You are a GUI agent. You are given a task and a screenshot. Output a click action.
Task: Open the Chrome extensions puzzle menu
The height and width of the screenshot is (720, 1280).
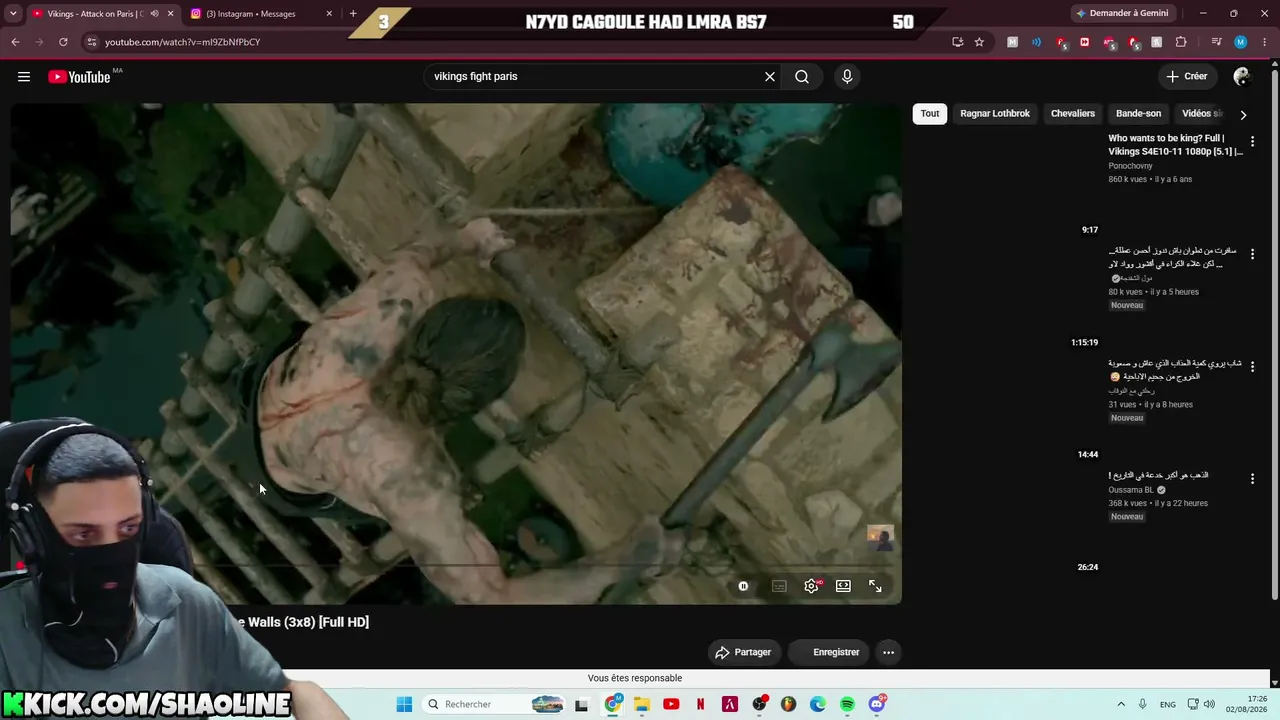click(x=1181, y=42)
